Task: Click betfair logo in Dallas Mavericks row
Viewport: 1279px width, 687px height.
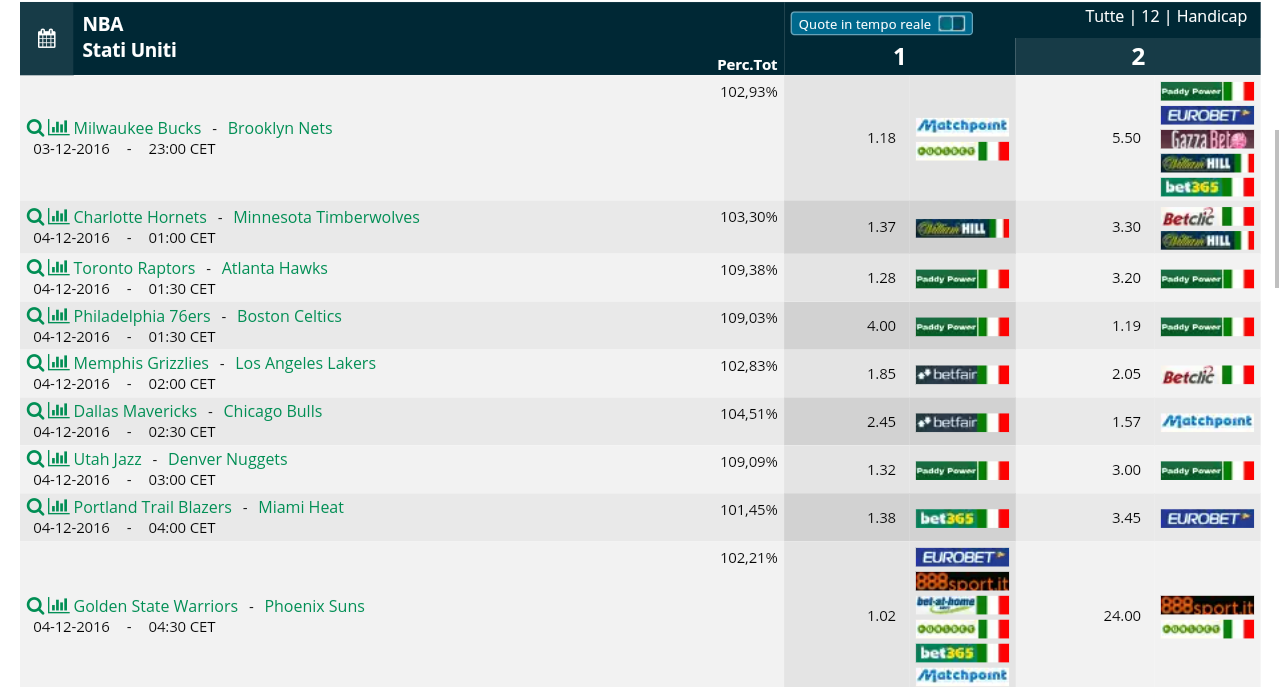Action: (962, 422)
